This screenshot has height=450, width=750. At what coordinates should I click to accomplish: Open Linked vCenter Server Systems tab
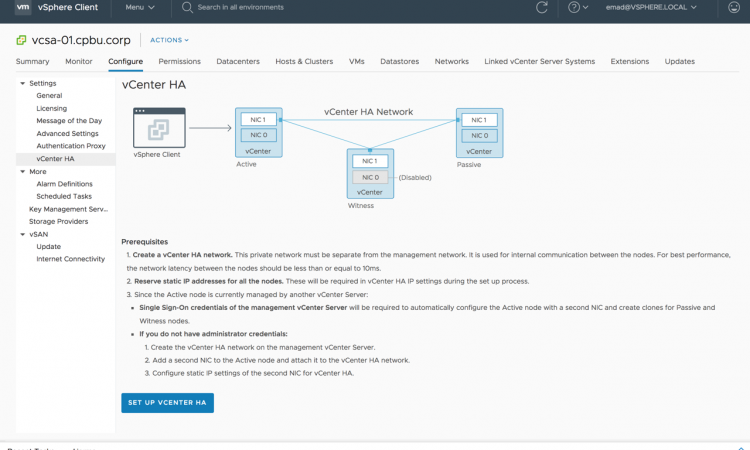point(540,61)
